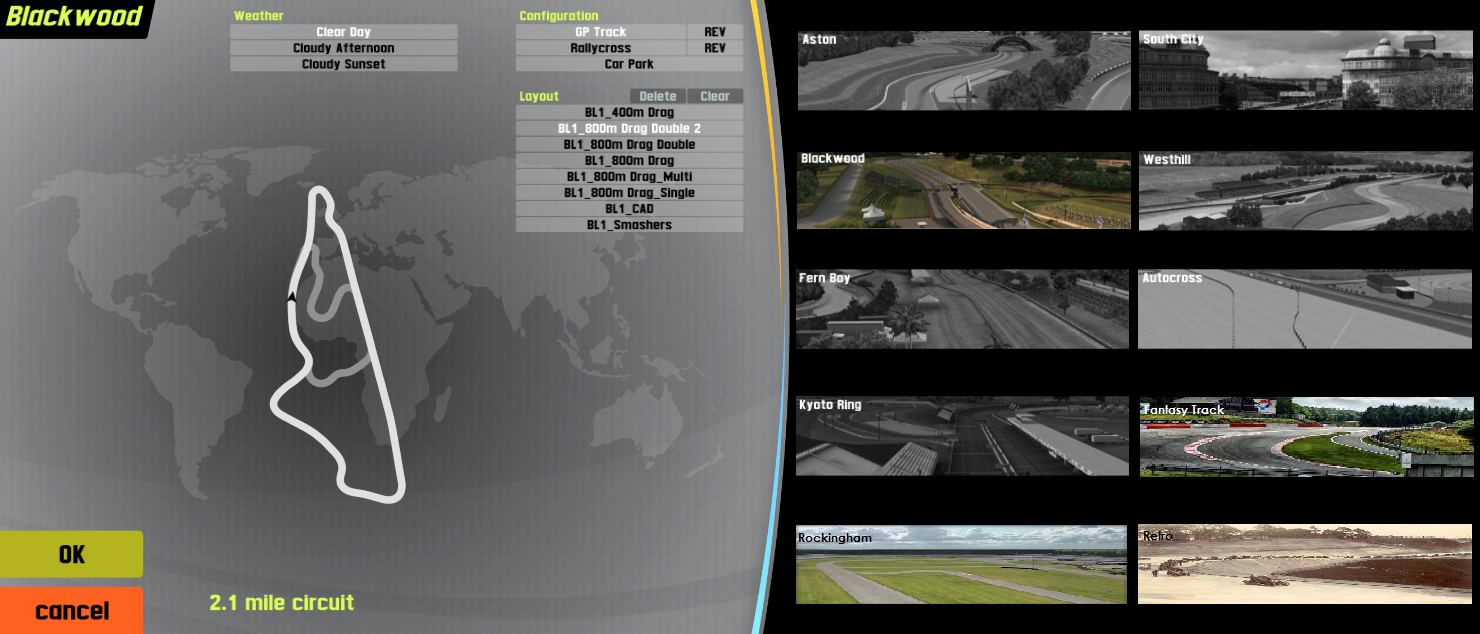Image resolution: width=1480 pixels, height=634 pixels.
Task: Select the BL1_800m Drag layout
Action: point(630,161)
